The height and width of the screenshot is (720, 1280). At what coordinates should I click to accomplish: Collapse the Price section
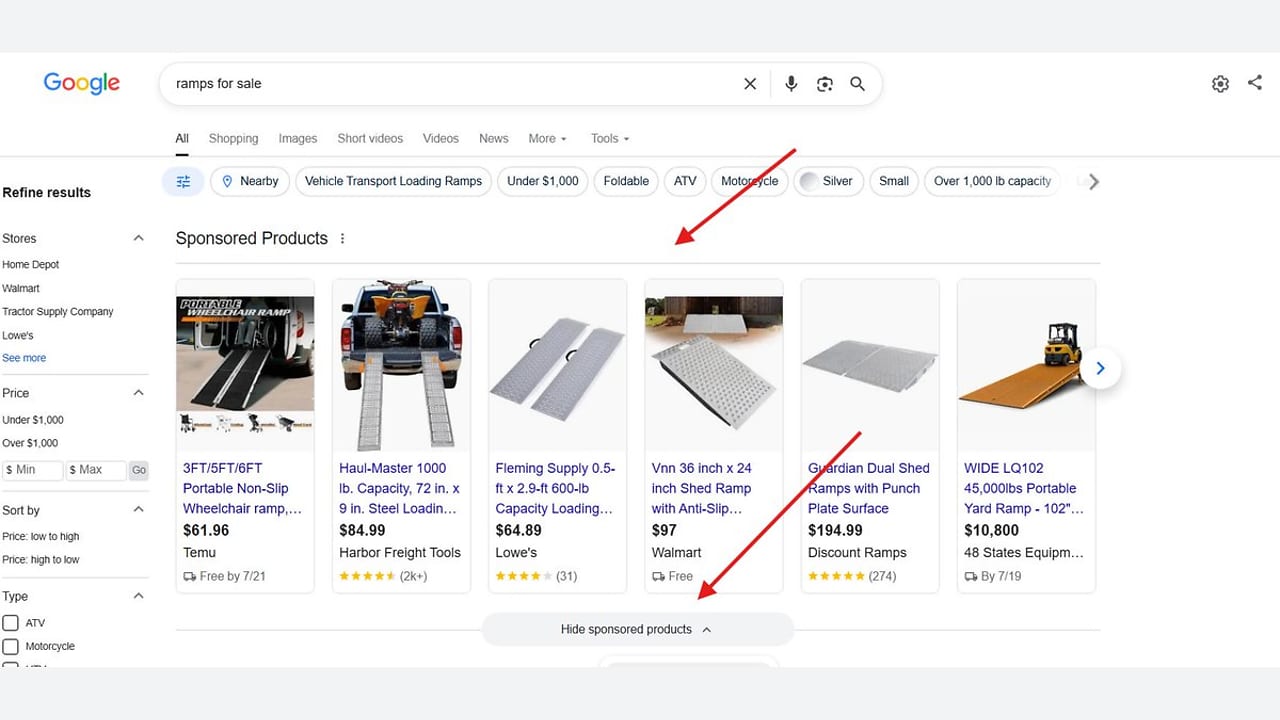[139, 393]
